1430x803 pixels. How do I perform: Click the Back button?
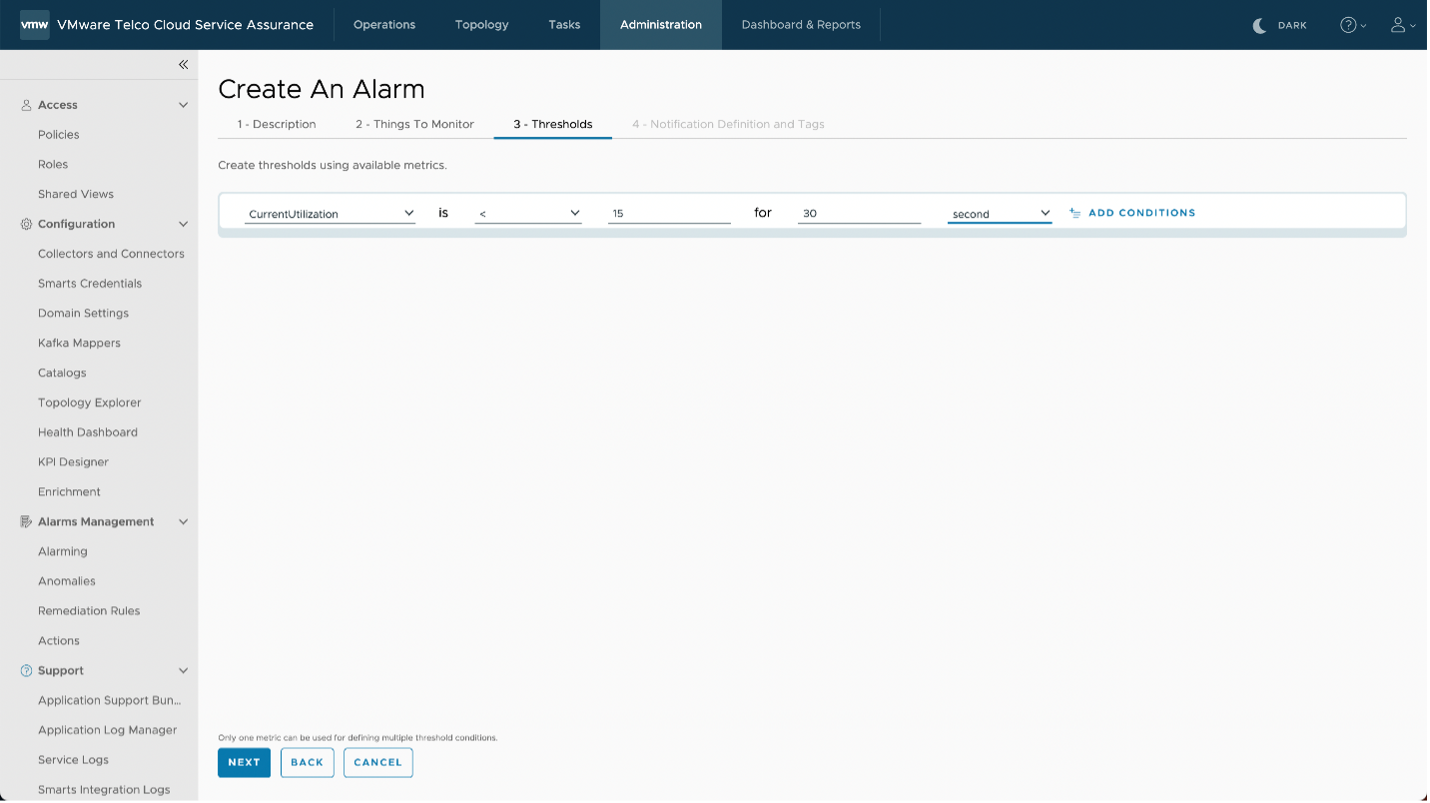pos(307,763)
